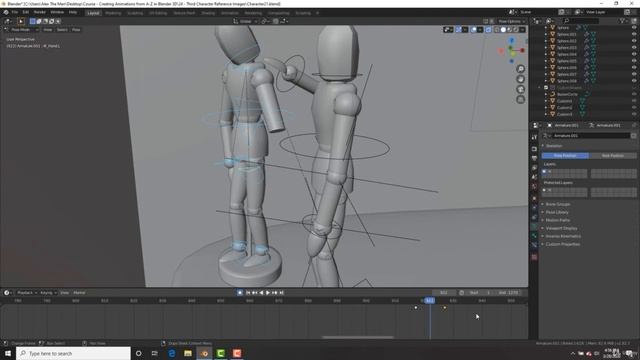Switch to the UV Editing workspace tab
Screen dimensions: 640x360
tap(158, 13)
